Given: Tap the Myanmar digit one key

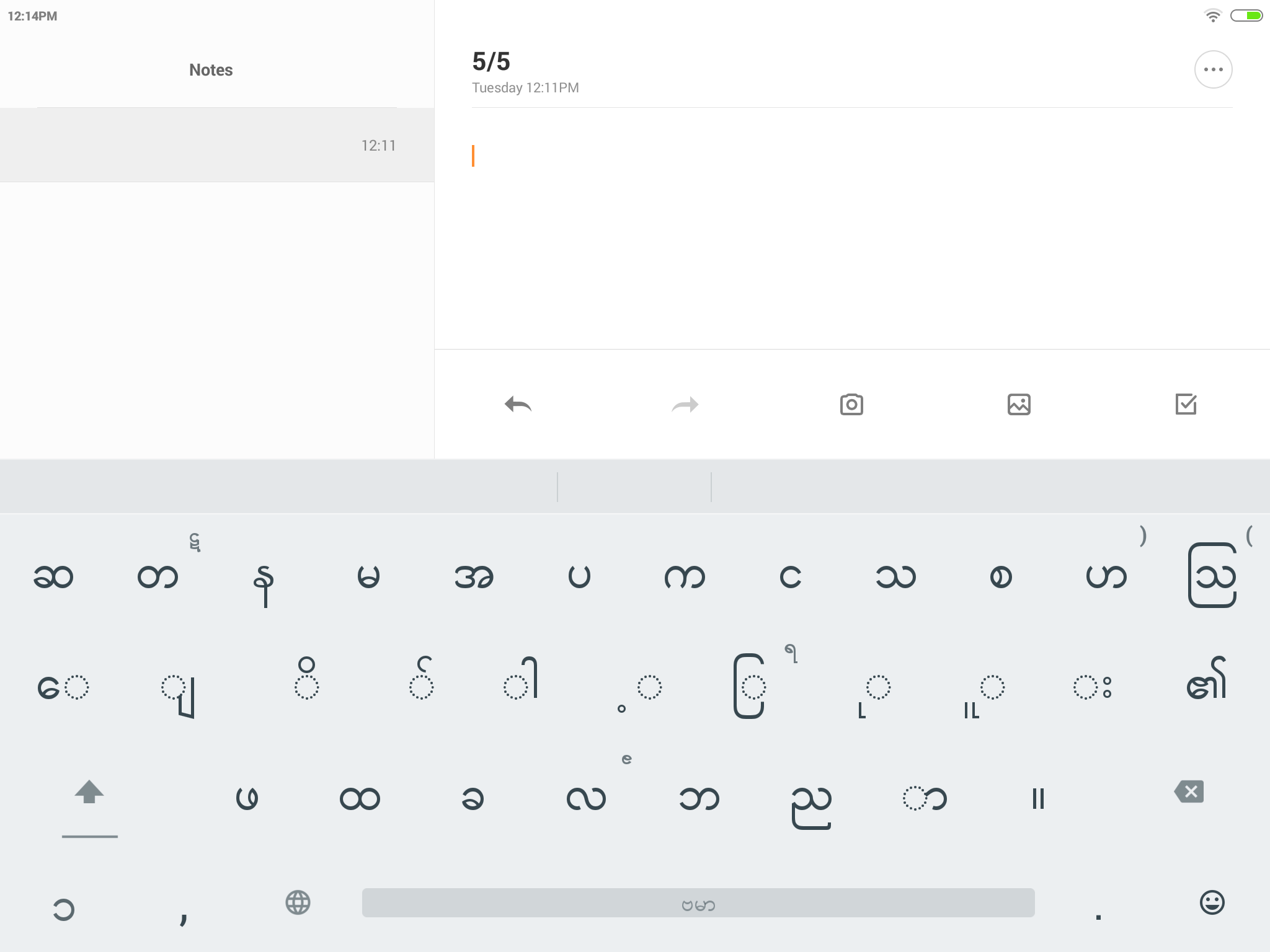Looking at the screenshot, I should (x=64, y=909).
